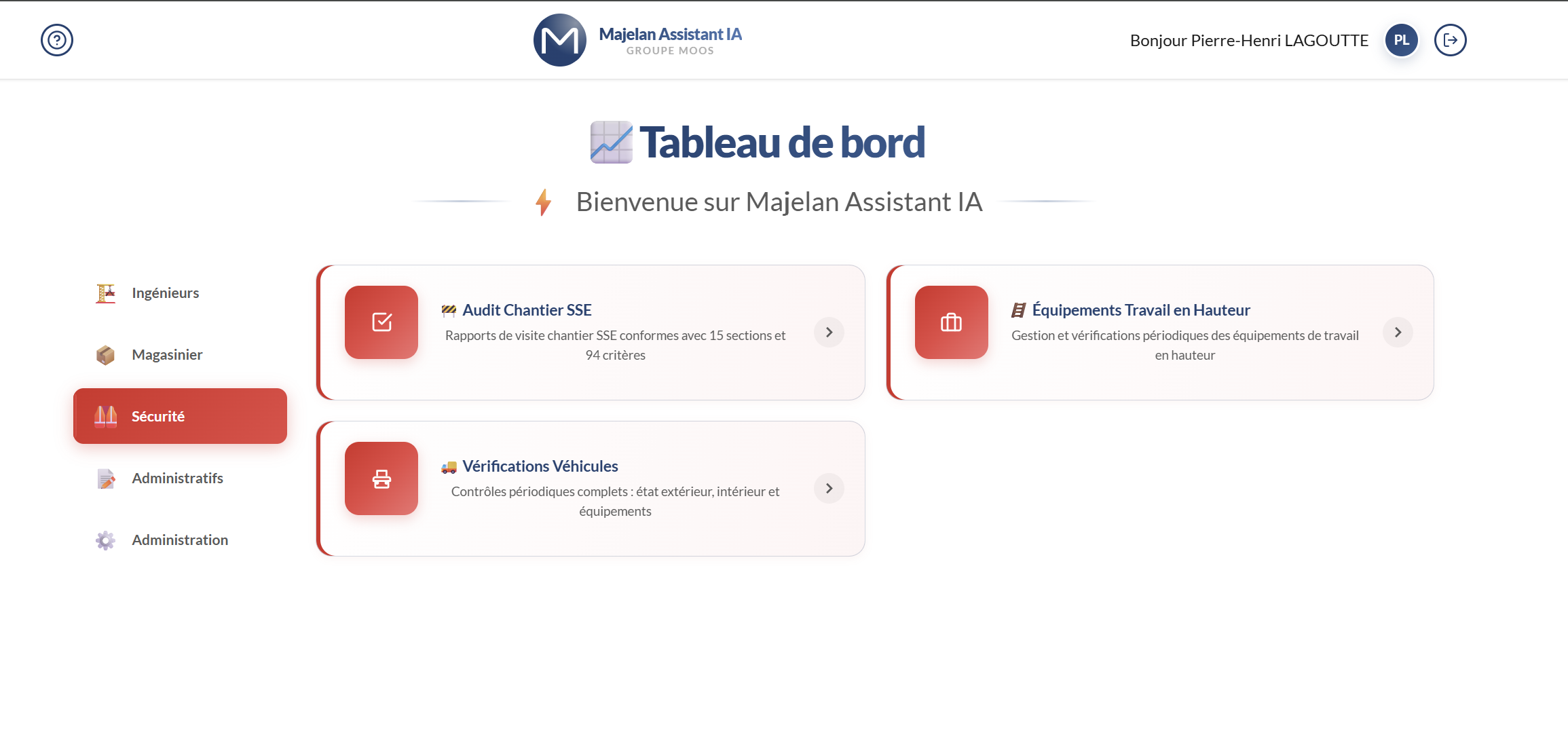The width and height of the screenshot is (1568, 752).
Task: Click the PL avatar badge
Action: coord(1400,40)
